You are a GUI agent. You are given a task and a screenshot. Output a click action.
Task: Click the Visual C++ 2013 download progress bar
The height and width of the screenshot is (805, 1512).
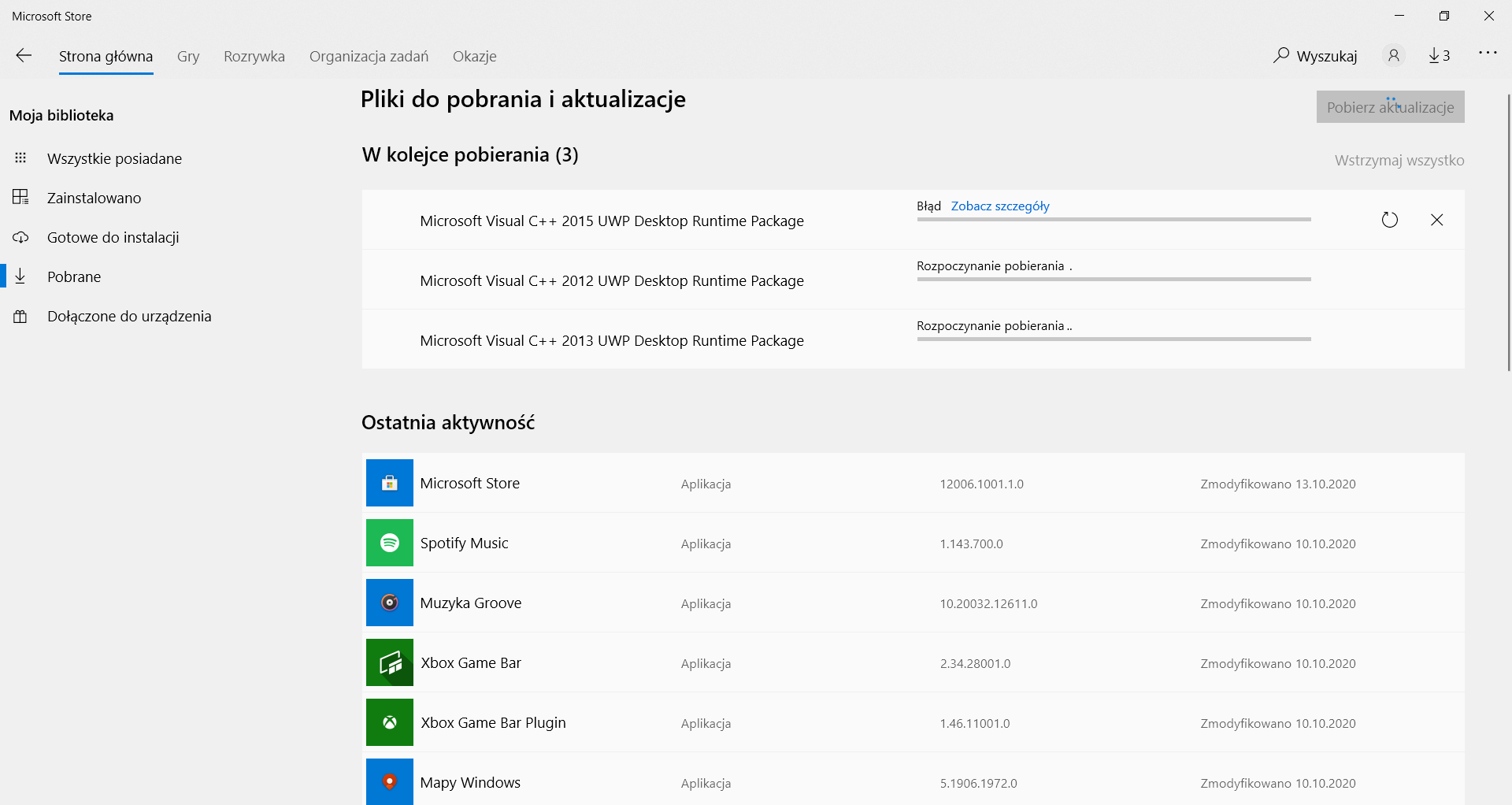tap(1114, 339)
